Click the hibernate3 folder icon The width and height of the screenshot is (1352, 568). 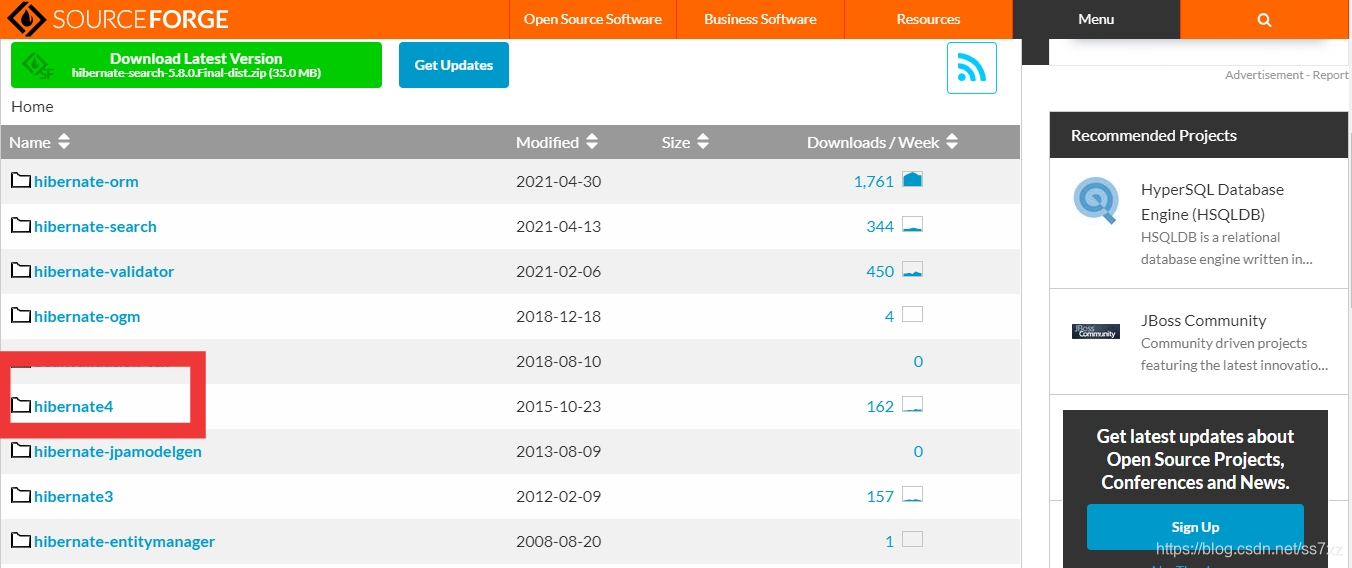(21, 496)
